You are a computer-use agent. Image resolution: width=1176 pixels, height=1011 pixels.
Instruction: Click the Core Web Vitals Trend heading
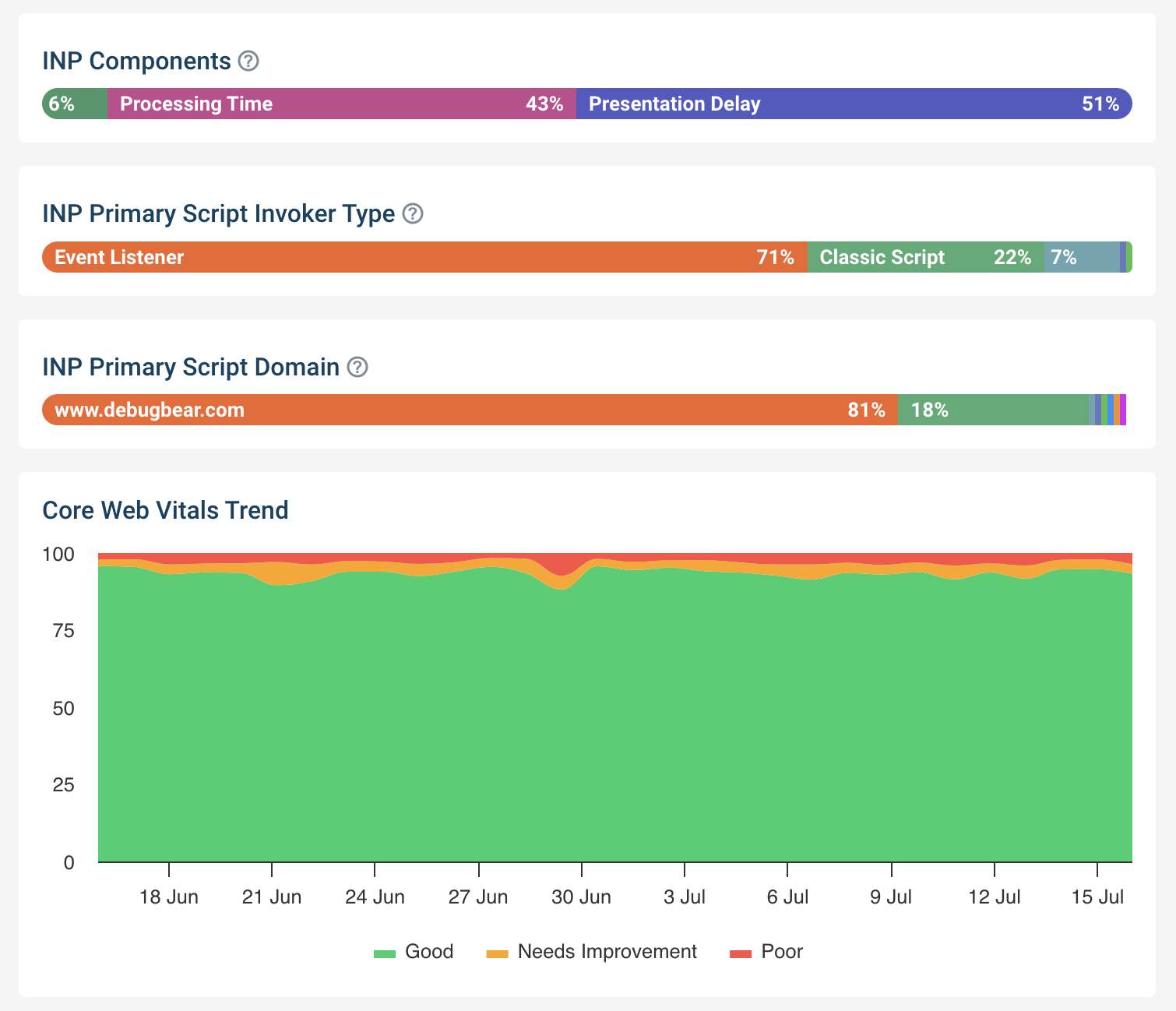(165, 510)
